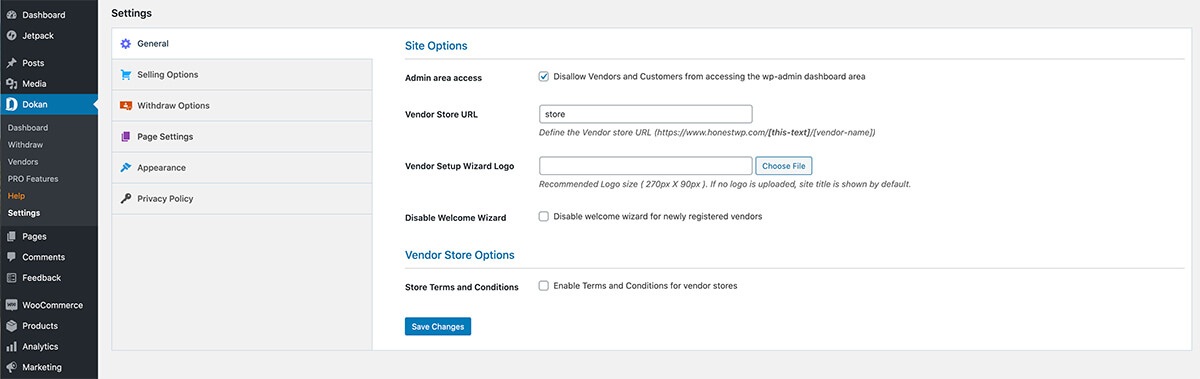Image resolution: width=1200 pixels, height=379 pixels.
Task: Click the Privacy Policy key icon
Action: point(126,198)
